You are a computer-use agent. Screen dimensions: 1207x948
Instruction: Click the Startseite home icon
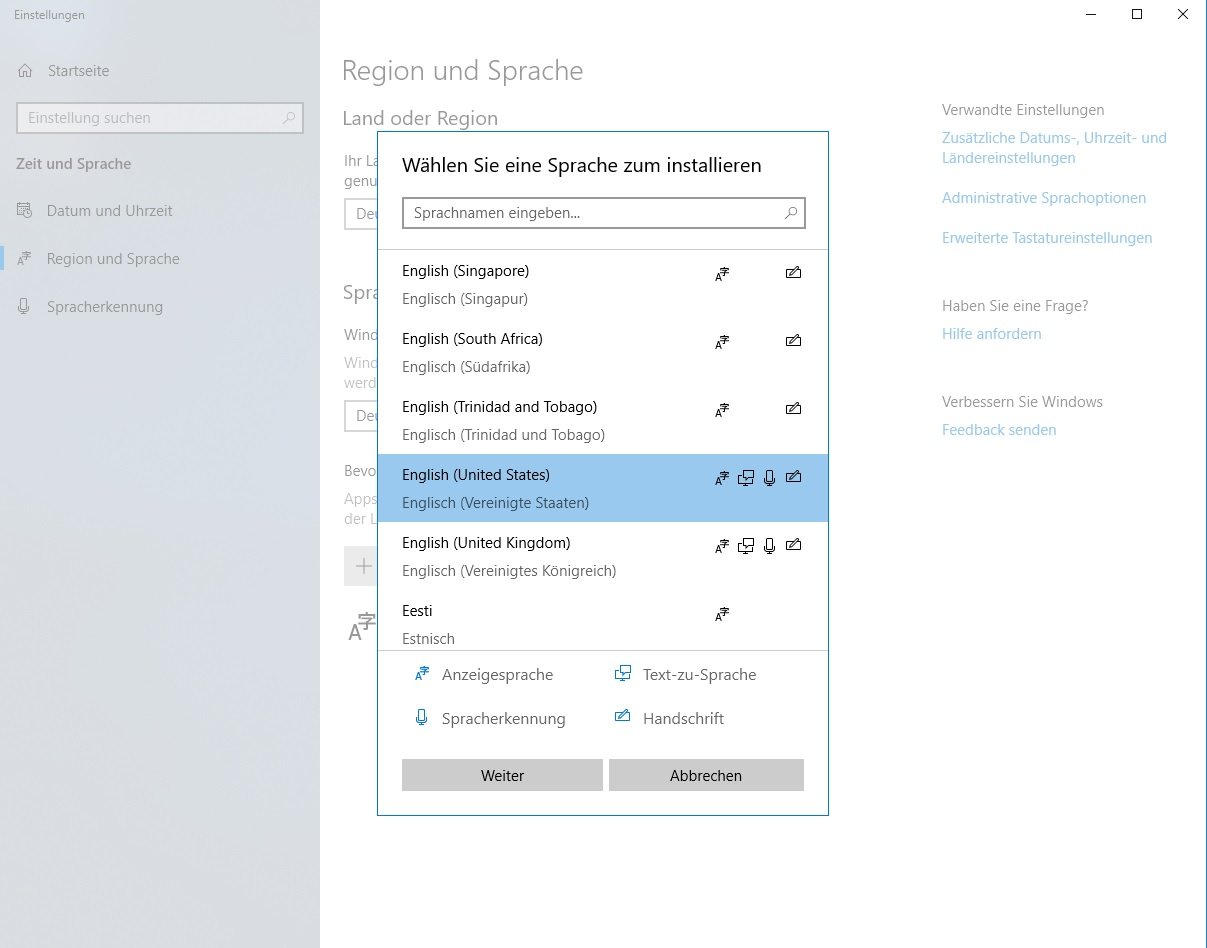[x=26, y=71]
